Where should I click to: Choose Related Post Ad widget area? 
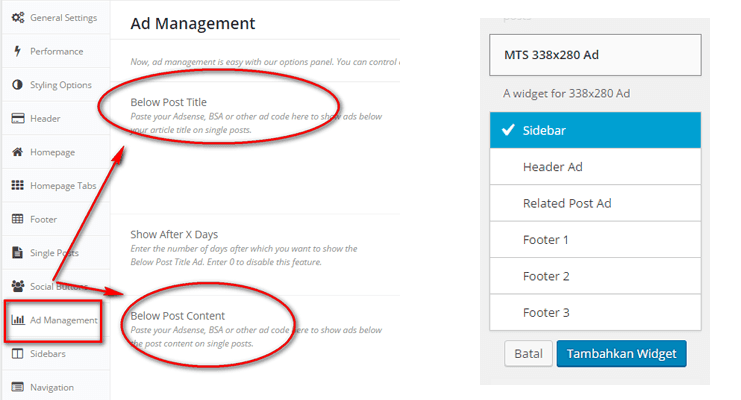[595, 203]
